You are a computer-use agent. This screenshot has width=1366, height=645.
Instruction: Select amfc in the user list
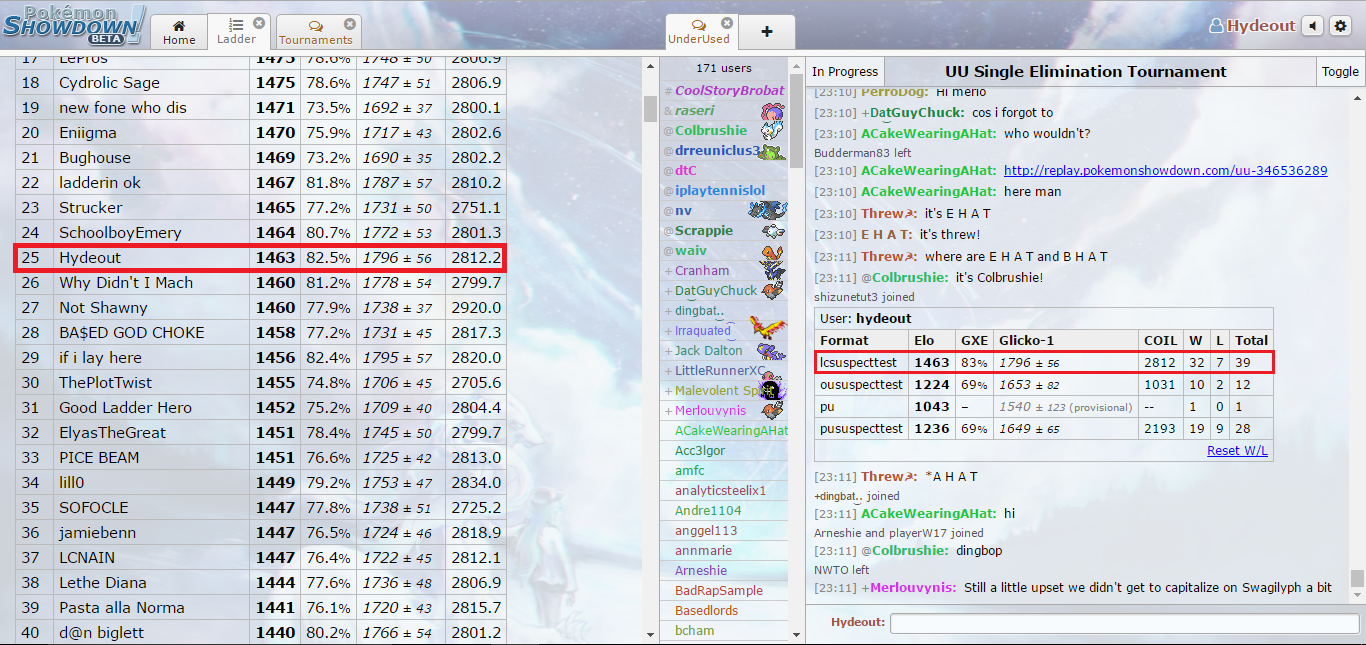tap(723, 471)
